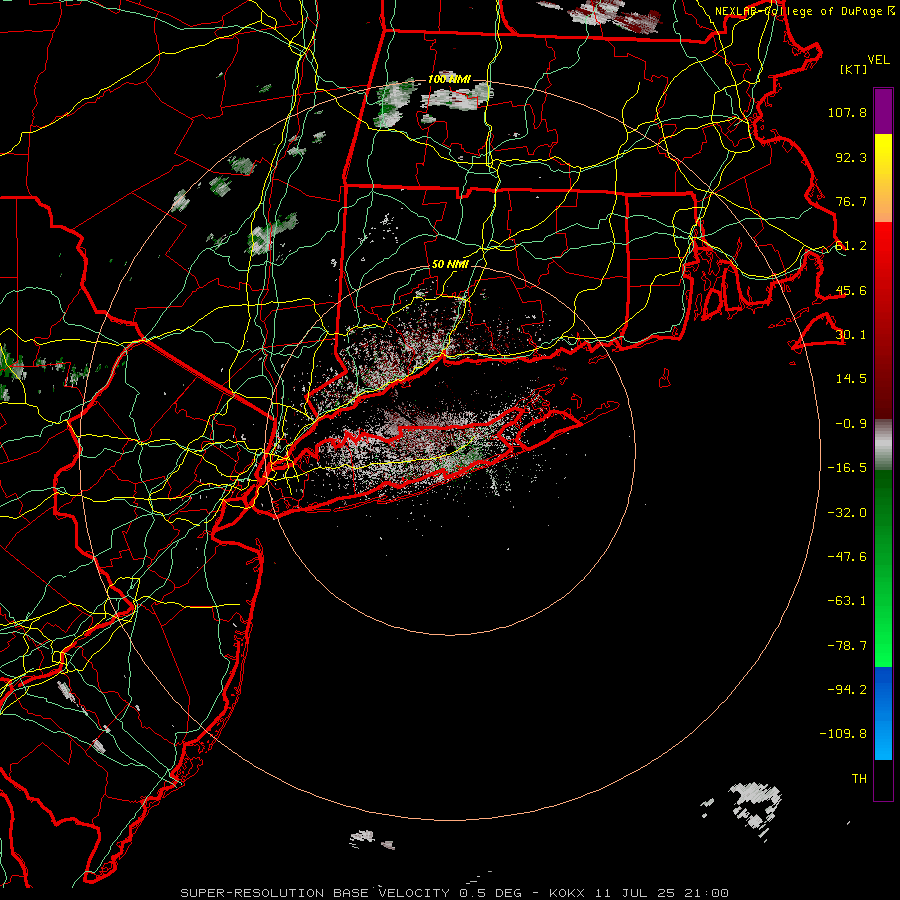Click the -16.5 velocity scale value
This screenshot has width=900, height=900.
pyautogui.click(x=847, y=468)
